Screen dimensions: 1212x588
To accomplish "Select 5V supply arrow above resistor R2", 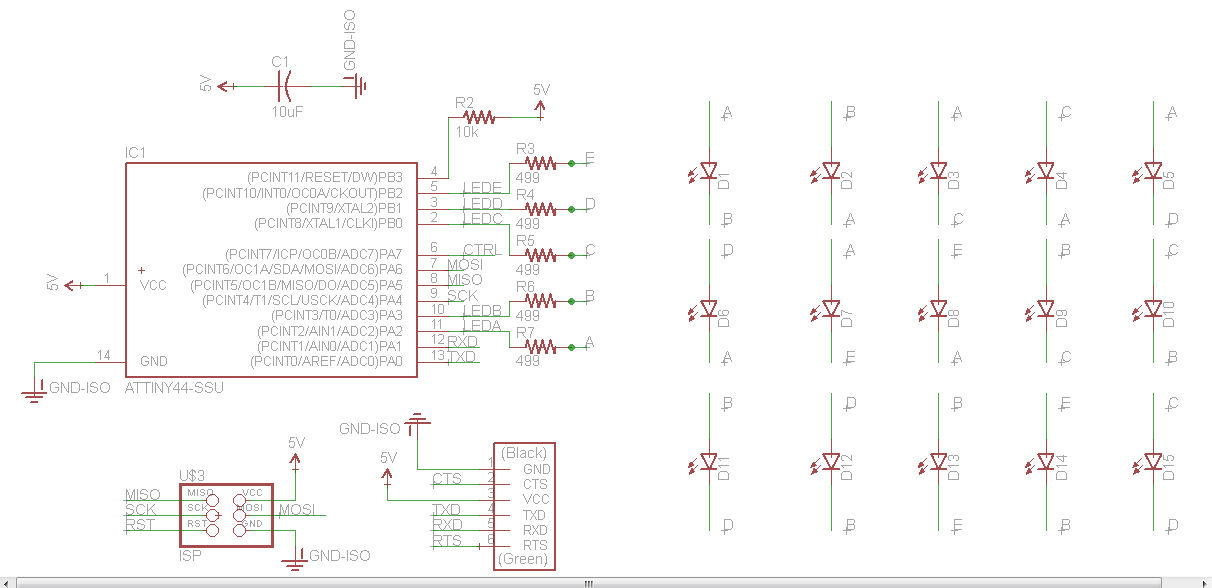I will 541,109.
